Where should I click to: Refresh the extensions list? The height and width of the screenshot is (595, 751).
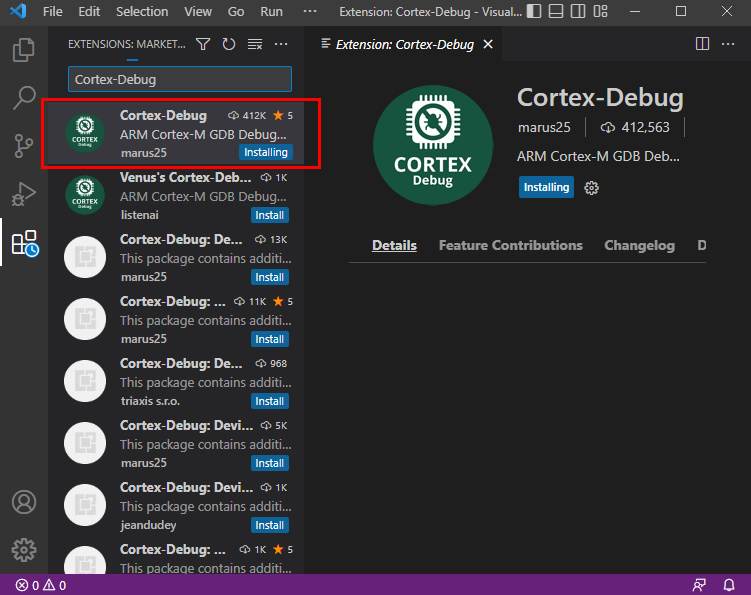[229, 44]
